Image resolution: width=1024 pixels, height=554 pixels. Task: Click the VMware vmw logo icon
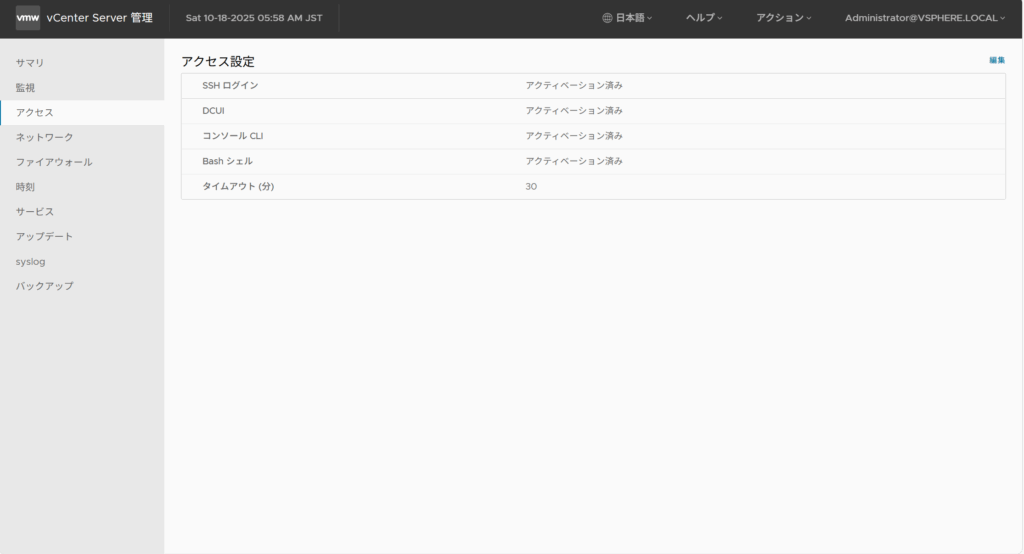point(28,18)
